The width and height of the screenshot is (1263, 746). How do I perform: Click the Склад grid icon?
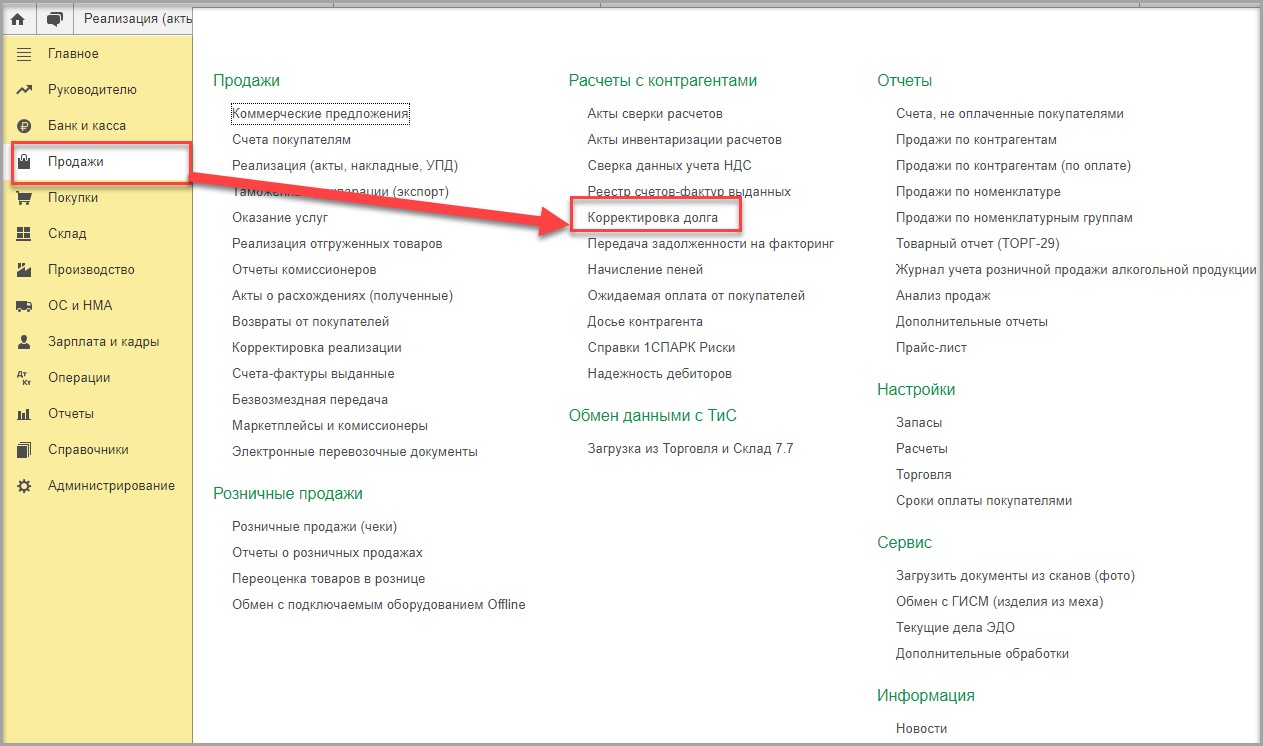[x=25, y=234]
